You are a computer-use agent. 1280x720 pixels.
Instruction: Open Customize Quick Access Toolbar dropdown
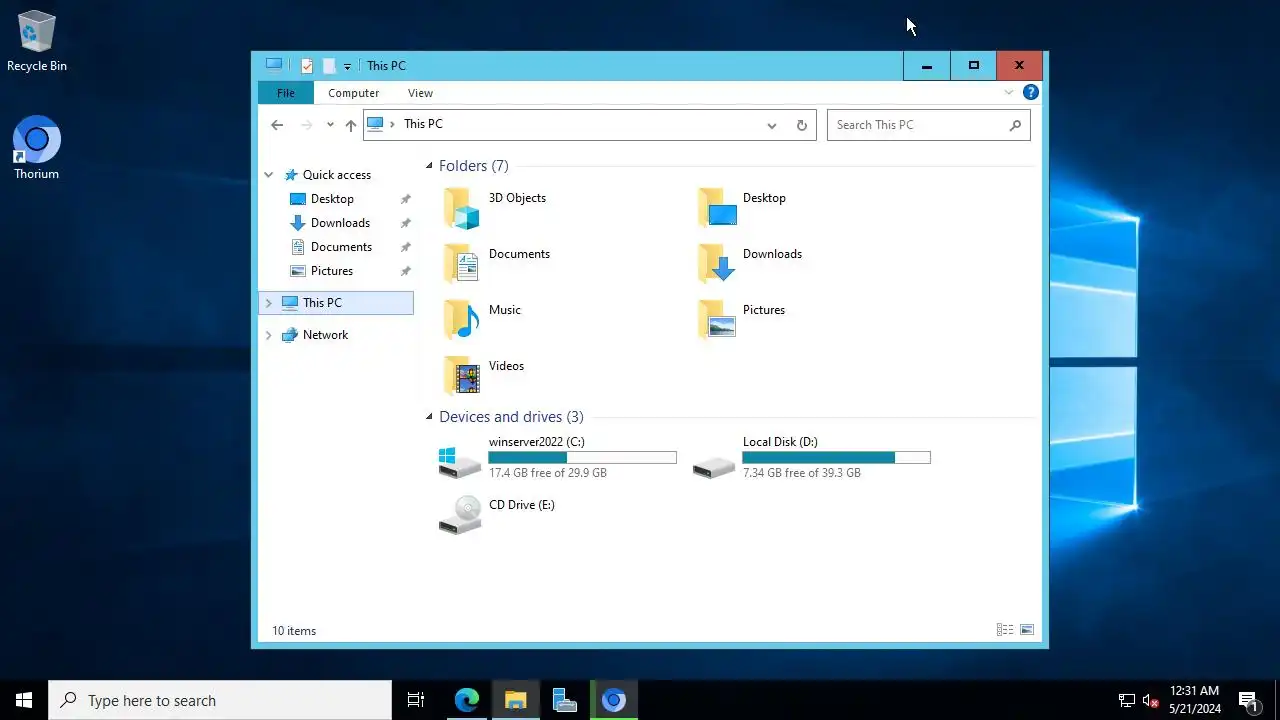[347, 66]
